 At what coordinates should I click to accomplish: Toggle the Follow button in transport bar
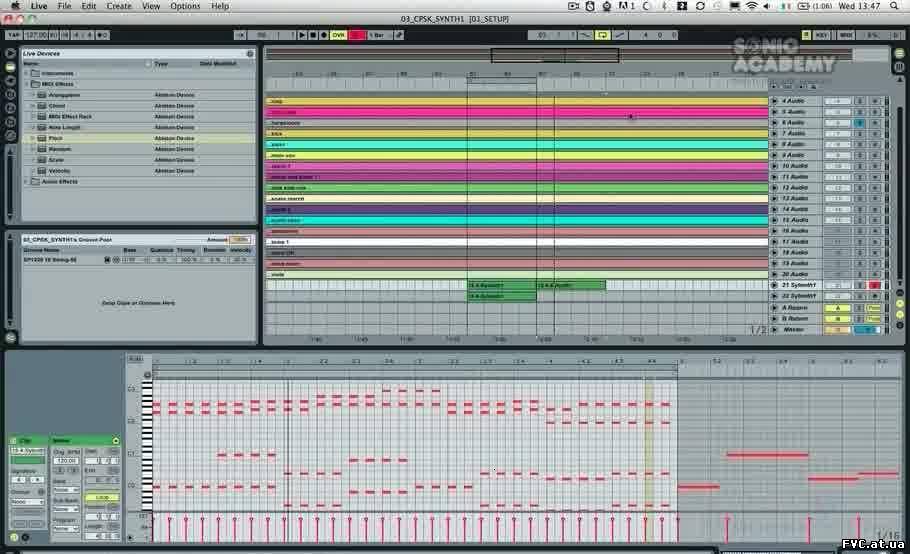click(x=240, y=35)
